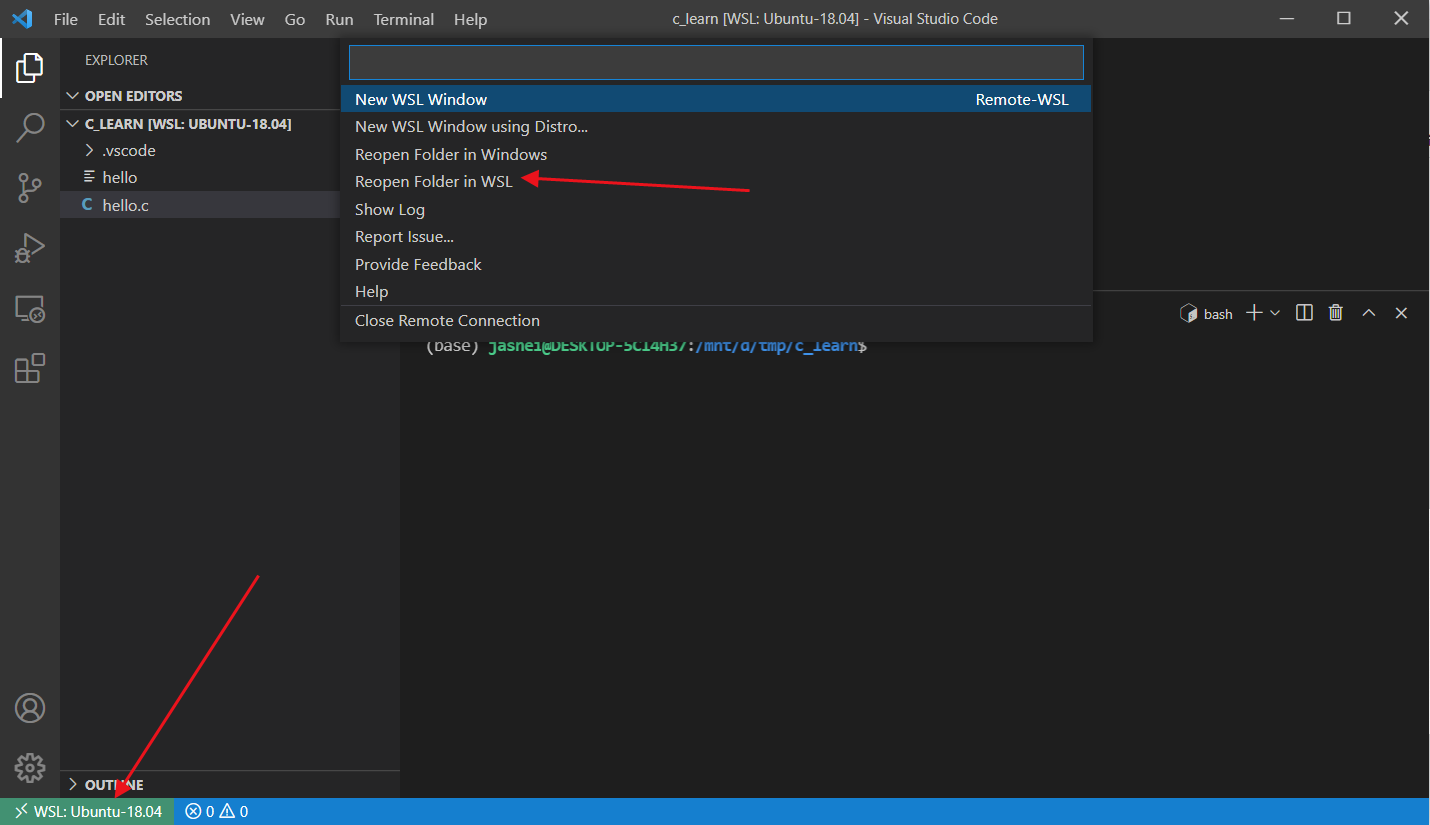Open the Run and Debug view icon
The height and width of the screenshot is (825, 1430).
tap(30, 247)
